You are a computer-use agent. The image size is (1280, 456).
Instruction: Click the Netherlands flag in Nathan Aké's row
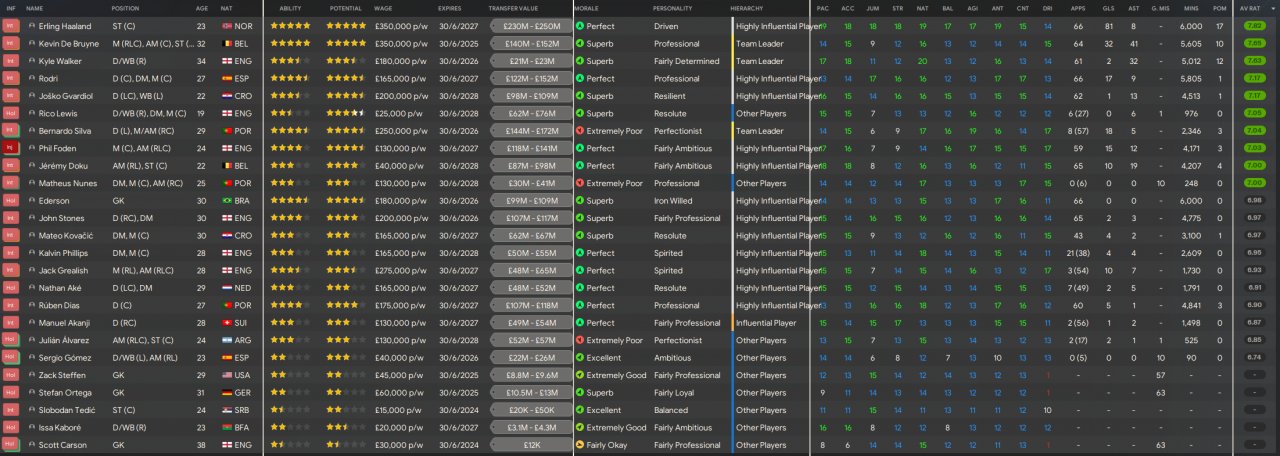[x=227, y=288]
